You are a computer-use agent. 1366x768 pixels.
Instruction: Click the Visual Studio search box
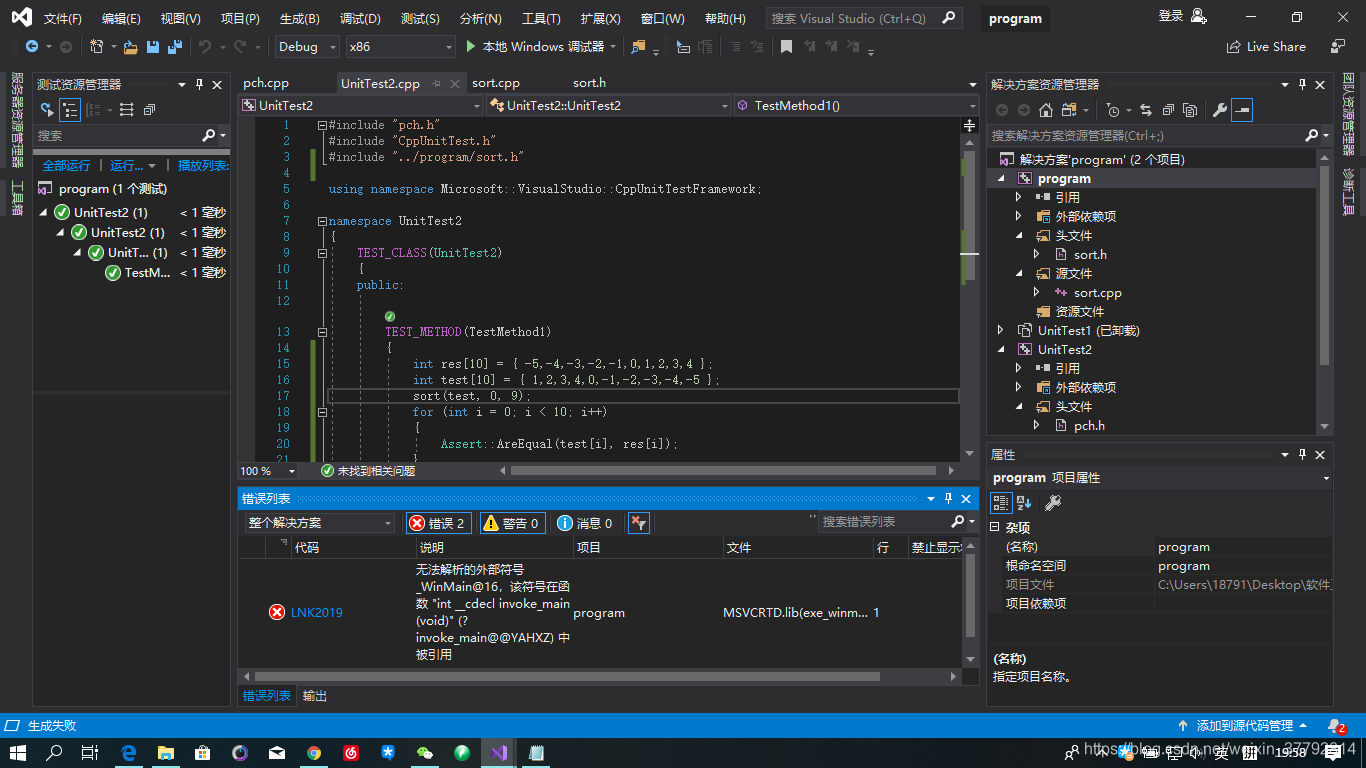pyautogui.click(x=864, y=18)
